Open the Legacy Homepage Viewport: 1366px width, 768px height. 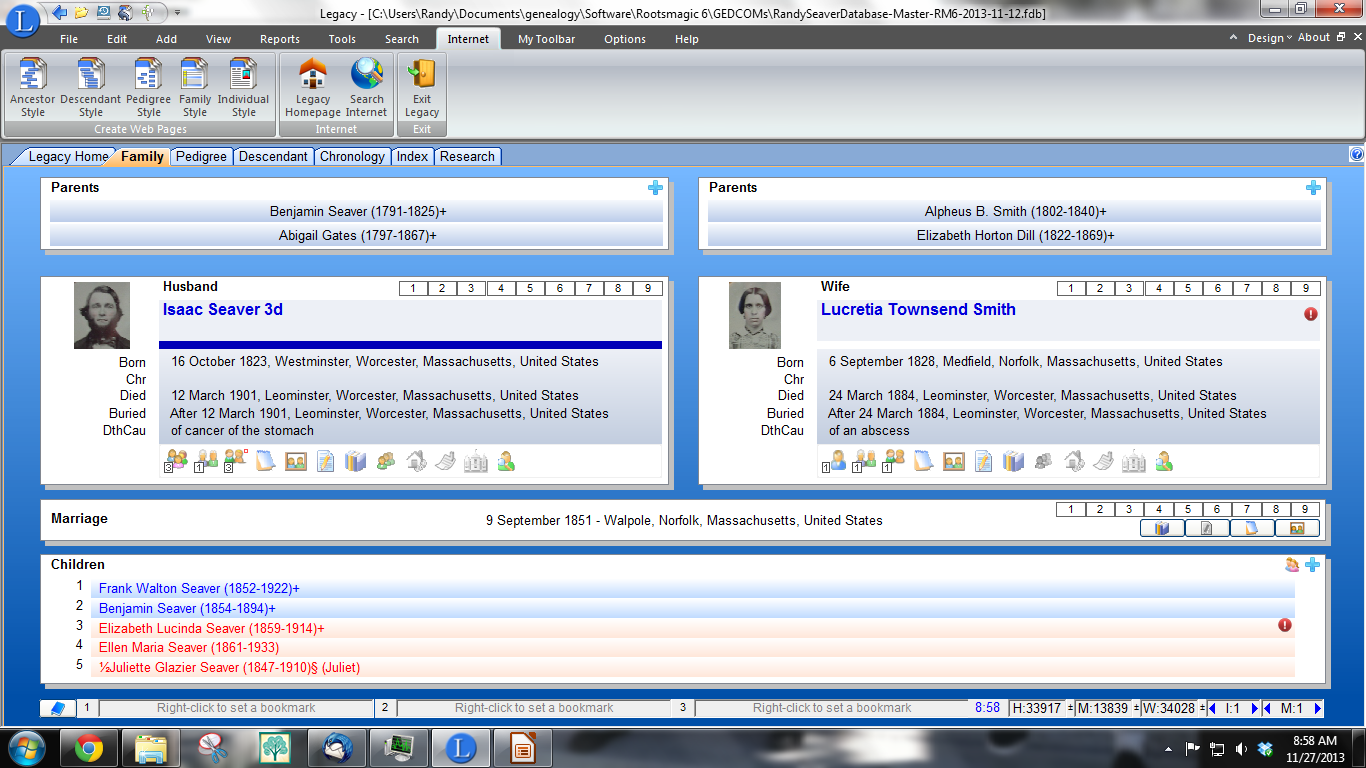(x=313, y=88)
